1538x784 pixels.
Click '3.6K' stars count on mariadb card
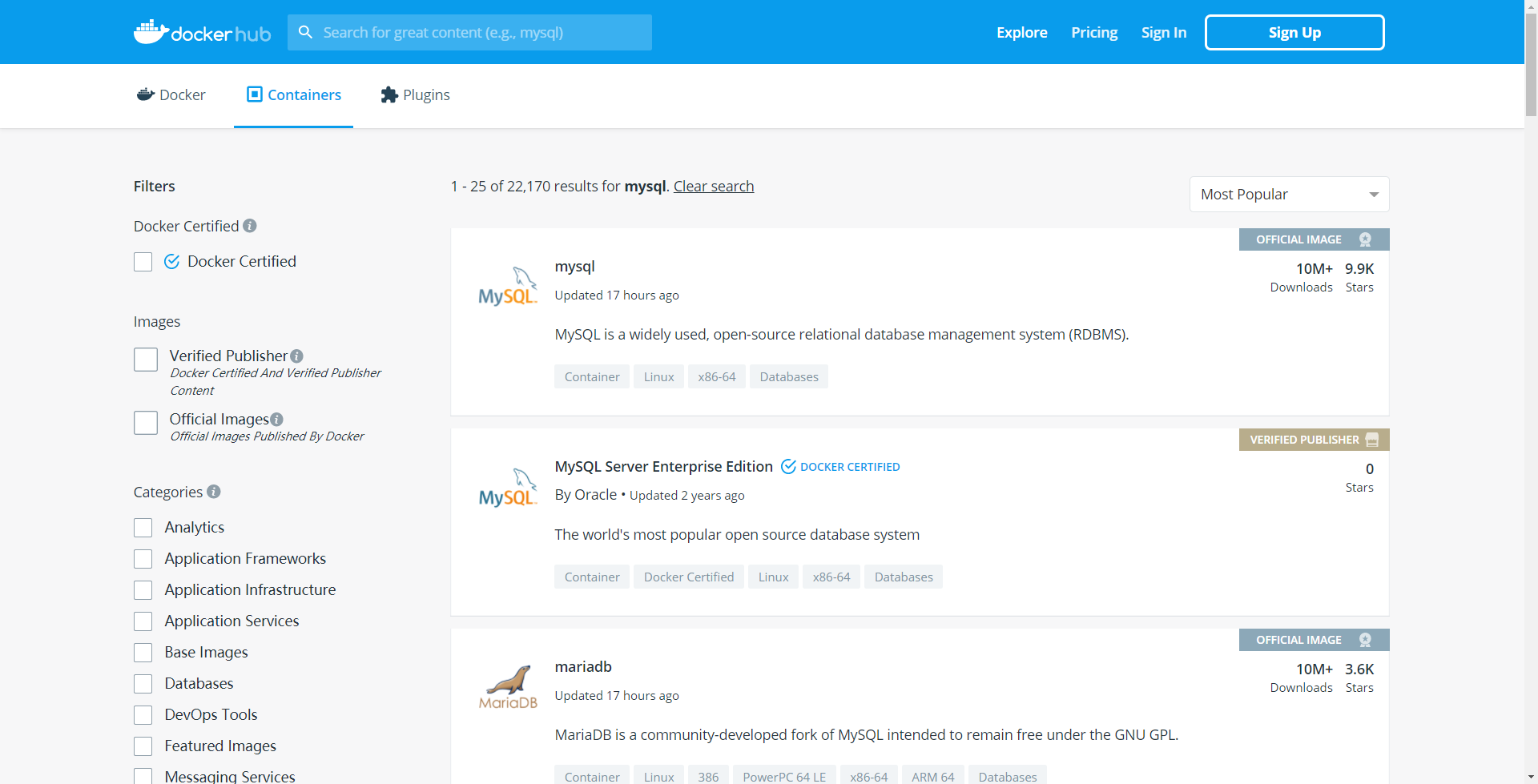[1359, 669]
